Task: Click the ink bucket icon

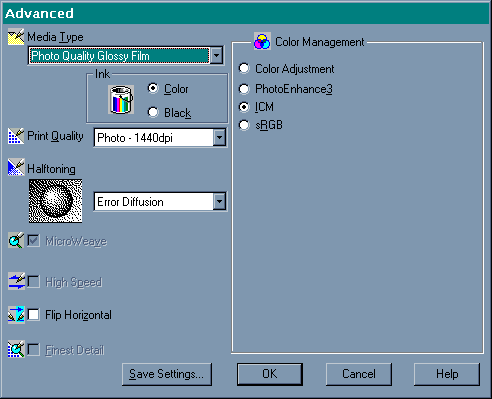Action: click(x=121, y=99)
